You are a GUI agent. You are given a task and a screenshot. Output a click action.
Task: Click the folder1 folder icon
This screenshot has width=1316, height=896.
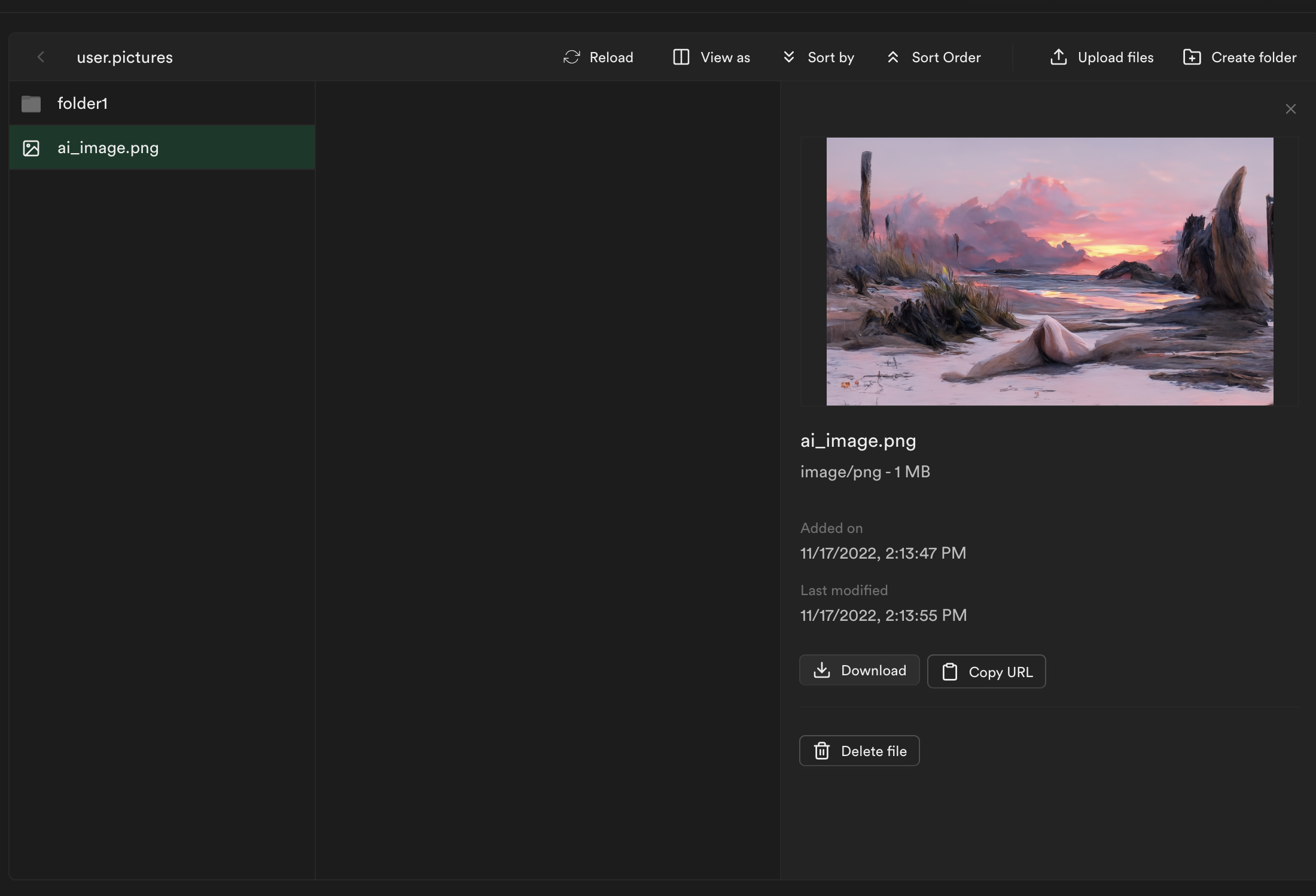[31, 103]
